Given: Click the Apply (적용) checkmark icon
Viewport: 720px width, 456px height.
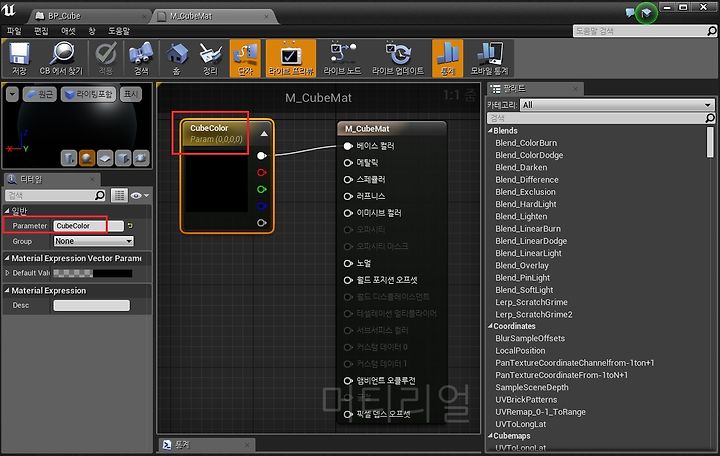Looking at the screenshot, I should (x=105, y=58).
